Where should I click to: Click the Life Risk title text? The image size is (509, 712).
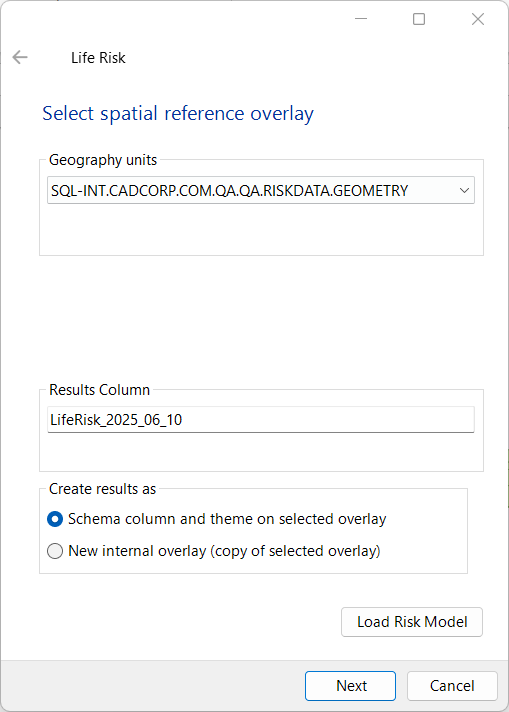[x=98, y=58]
